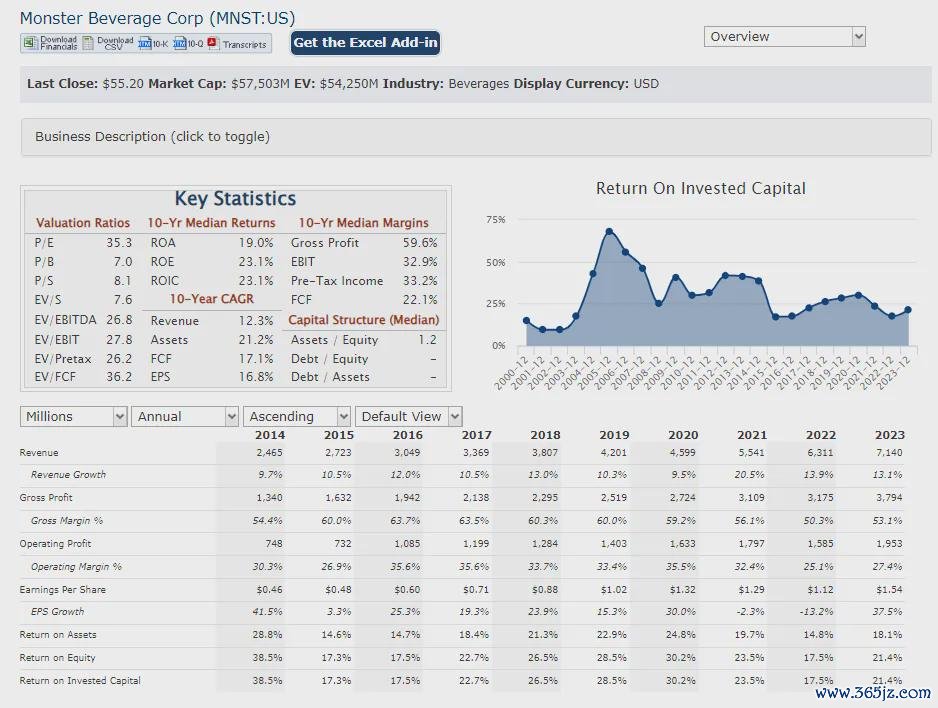Click the Operating Profit row label
The image size is (938, 708).
tap(55, 544)
